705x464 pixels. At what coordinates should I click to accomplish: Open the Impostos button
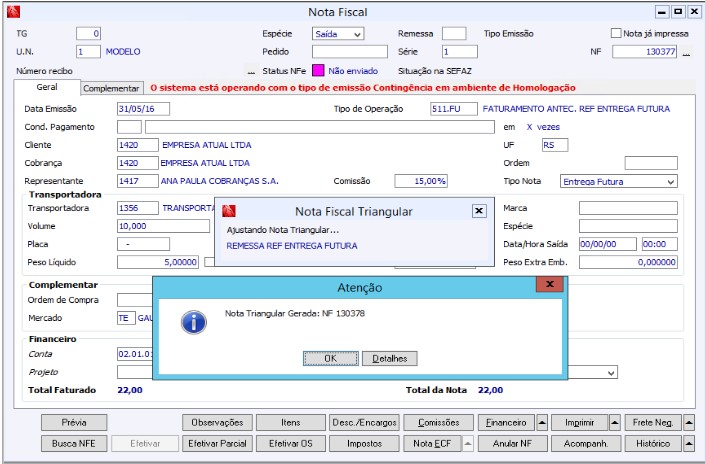(x=364, y=444)
